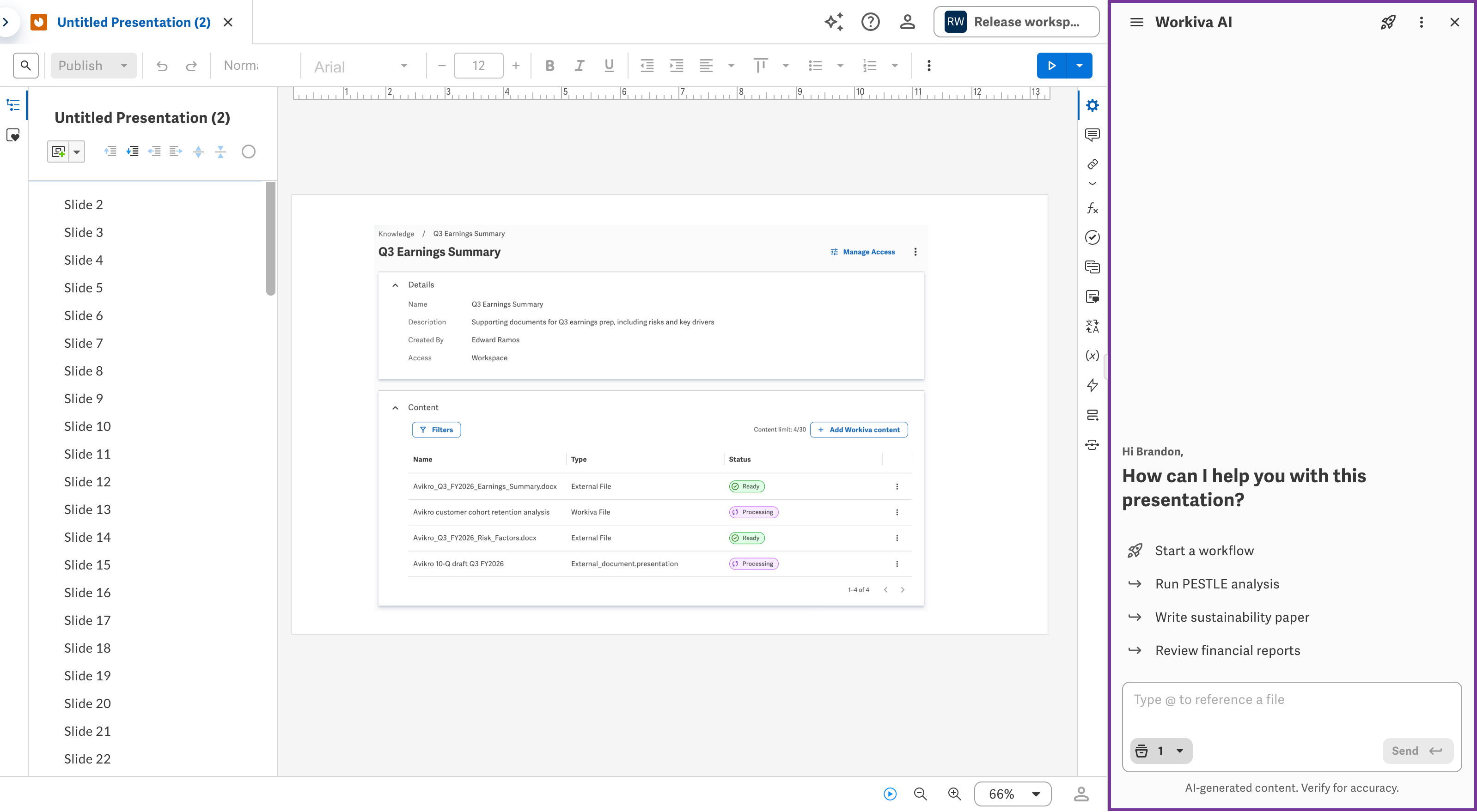Open the links panel in right rail
The width and height of the screenshot is (1477, 812).
(x=1092, y=164)
